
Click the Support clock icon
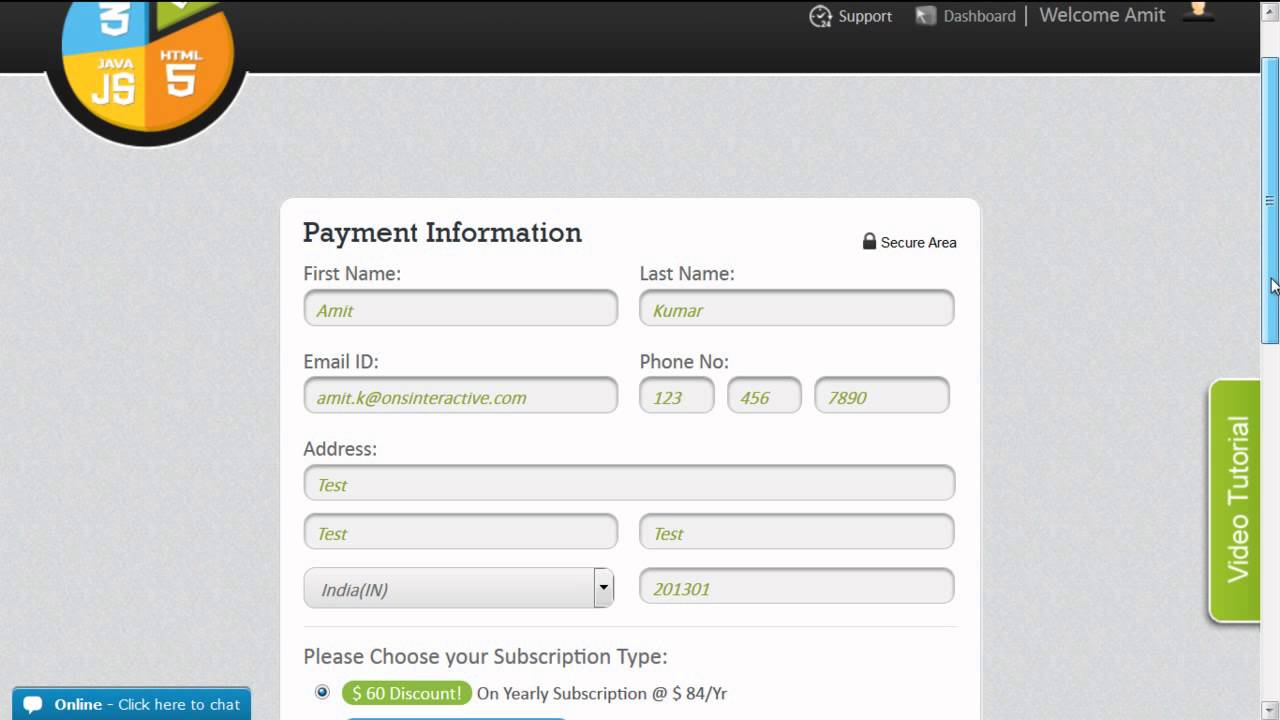[820, 16]
